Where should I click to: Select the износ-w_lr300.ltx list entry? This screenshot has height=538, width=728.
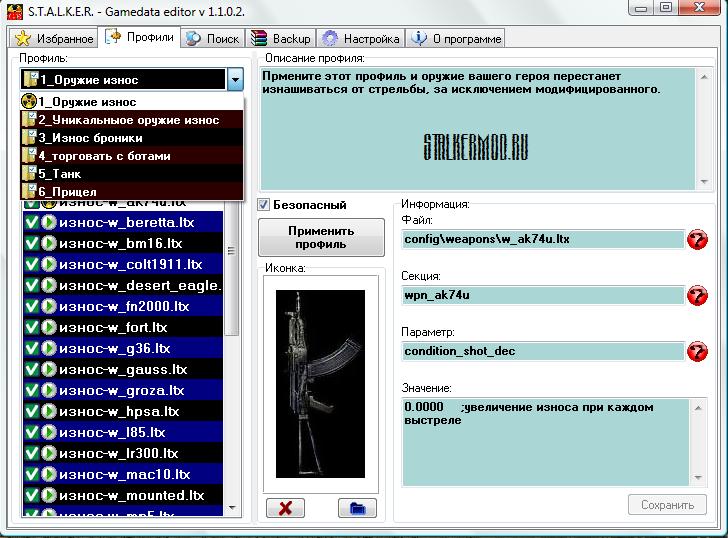coord(123,453)
